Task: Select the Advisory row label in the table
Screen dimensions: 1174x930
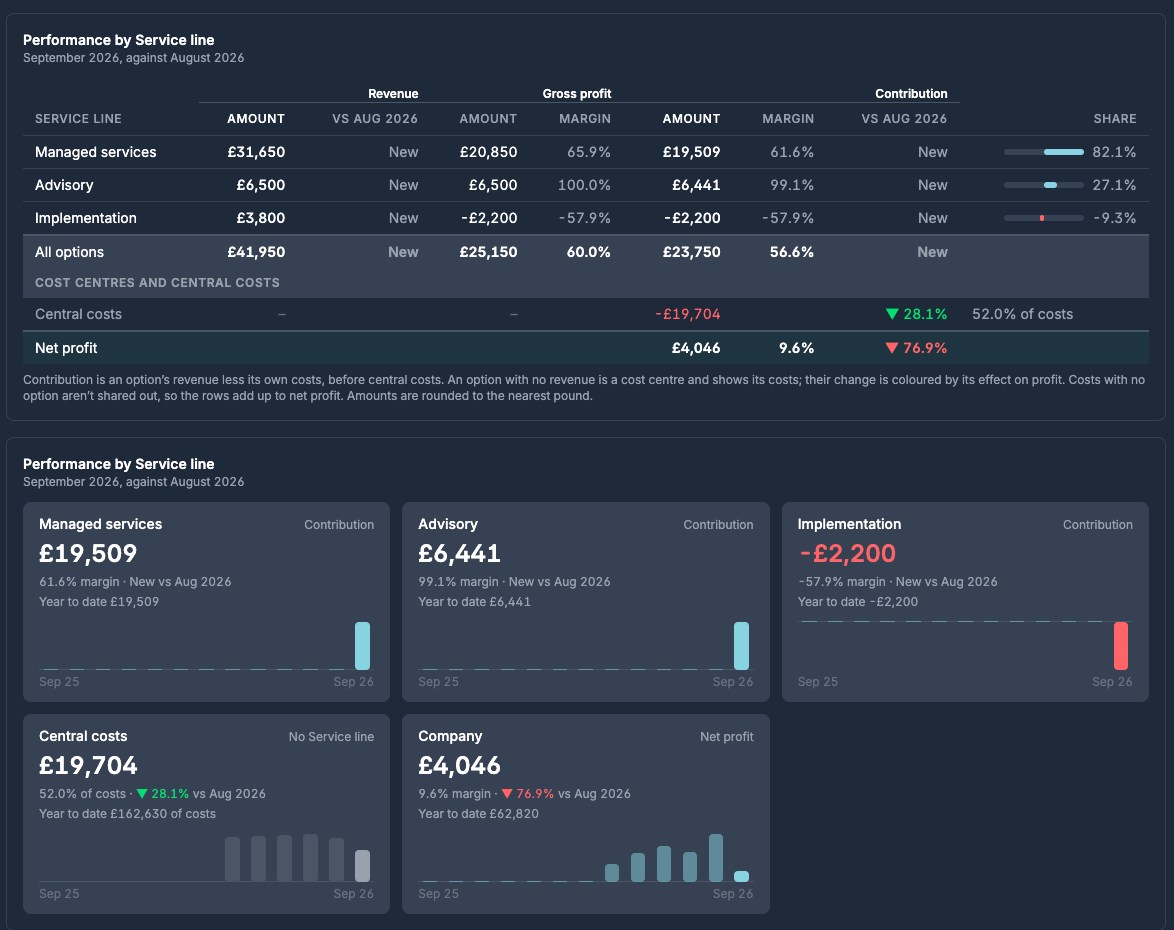Action: (x=64, y=185)
